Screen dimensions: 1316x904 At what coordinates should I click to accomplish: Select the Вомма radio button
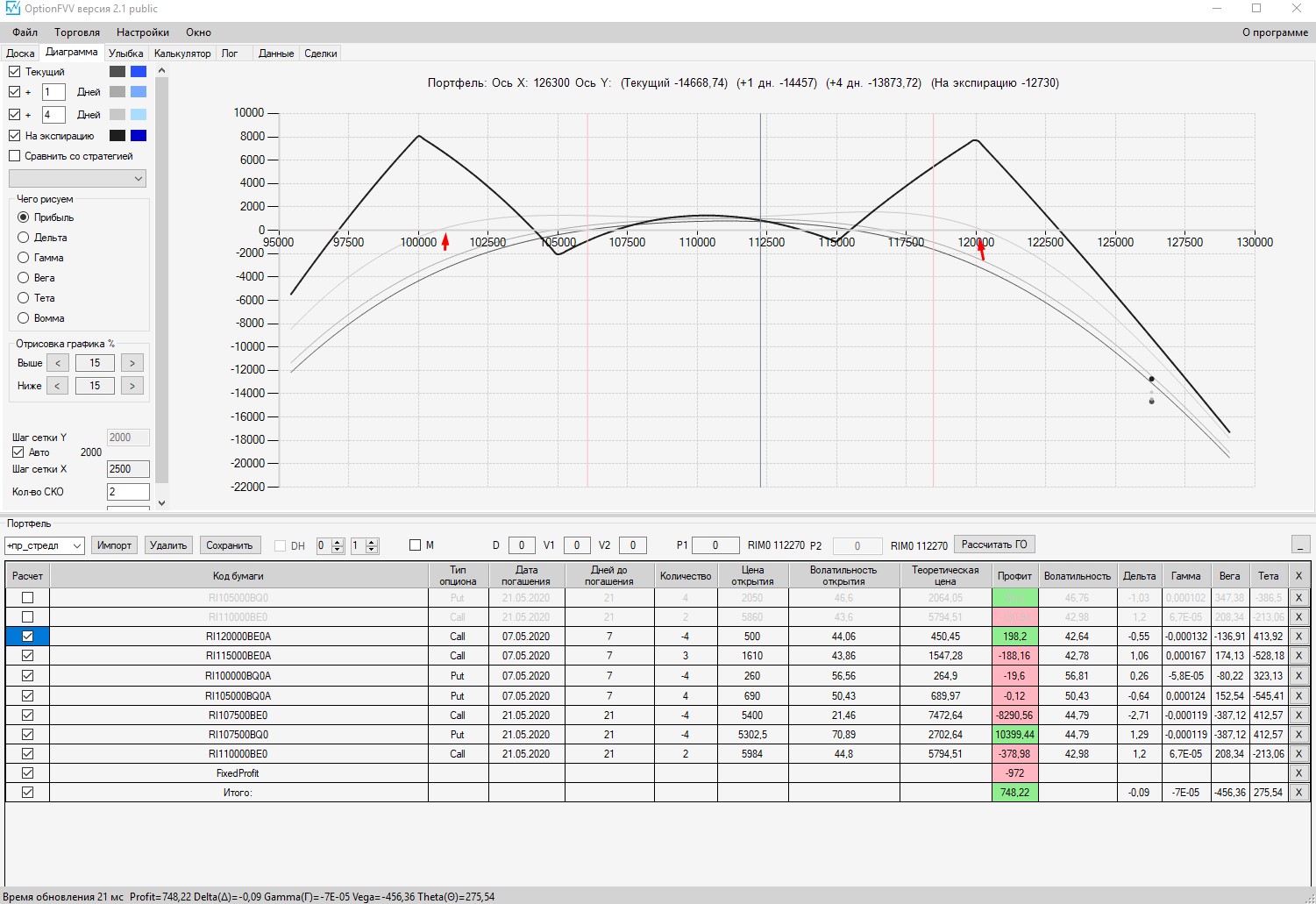[24, 318]
